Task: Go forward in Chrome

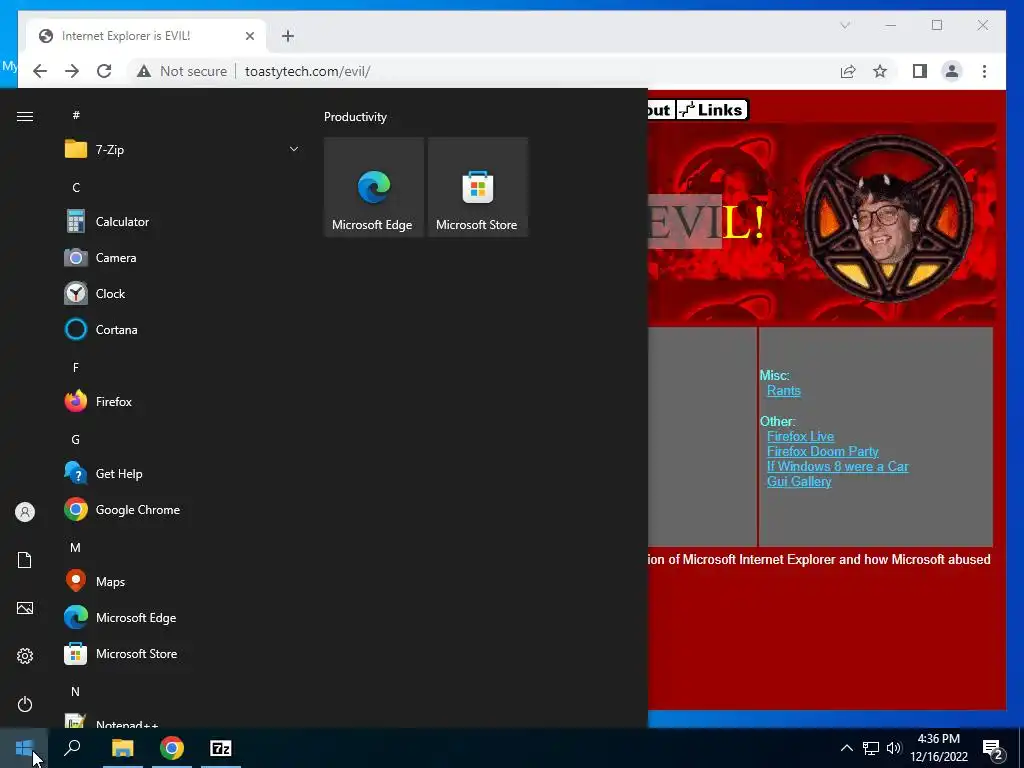Action: pyautogui.click(x=72, y=71)
